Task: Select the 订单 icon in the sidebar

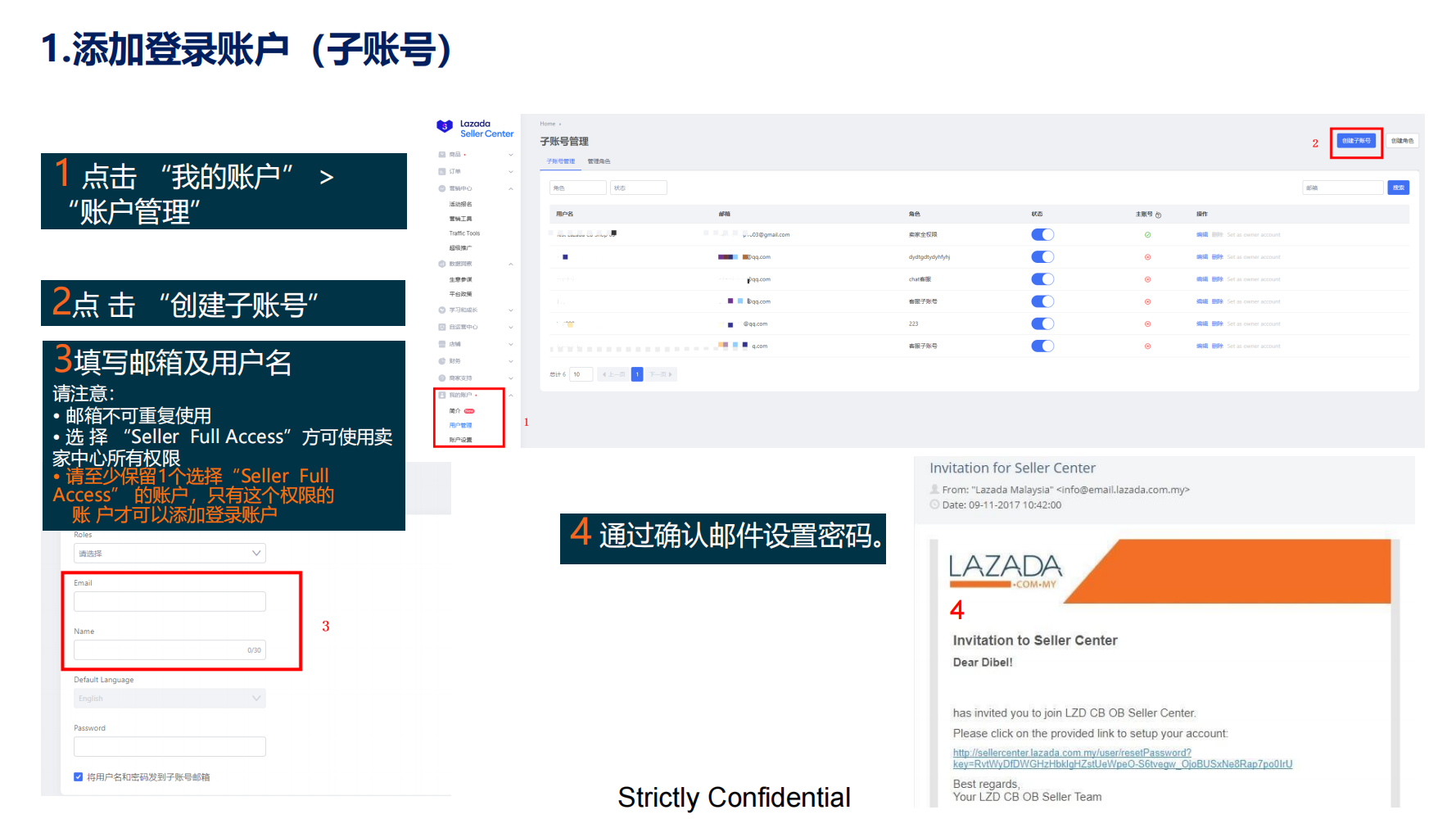Action: (441, 171)
